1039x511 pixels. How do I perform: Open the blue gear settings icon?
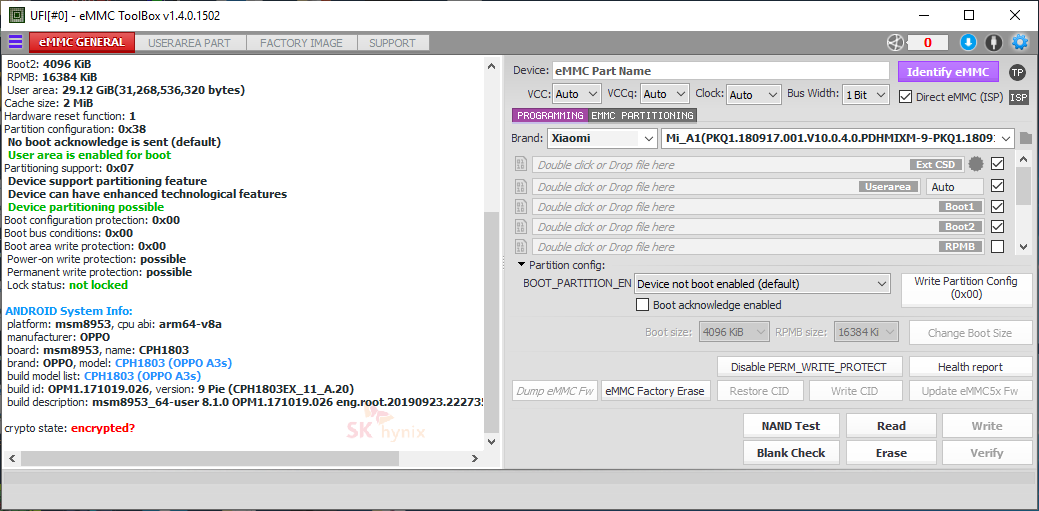[1019, 43]
